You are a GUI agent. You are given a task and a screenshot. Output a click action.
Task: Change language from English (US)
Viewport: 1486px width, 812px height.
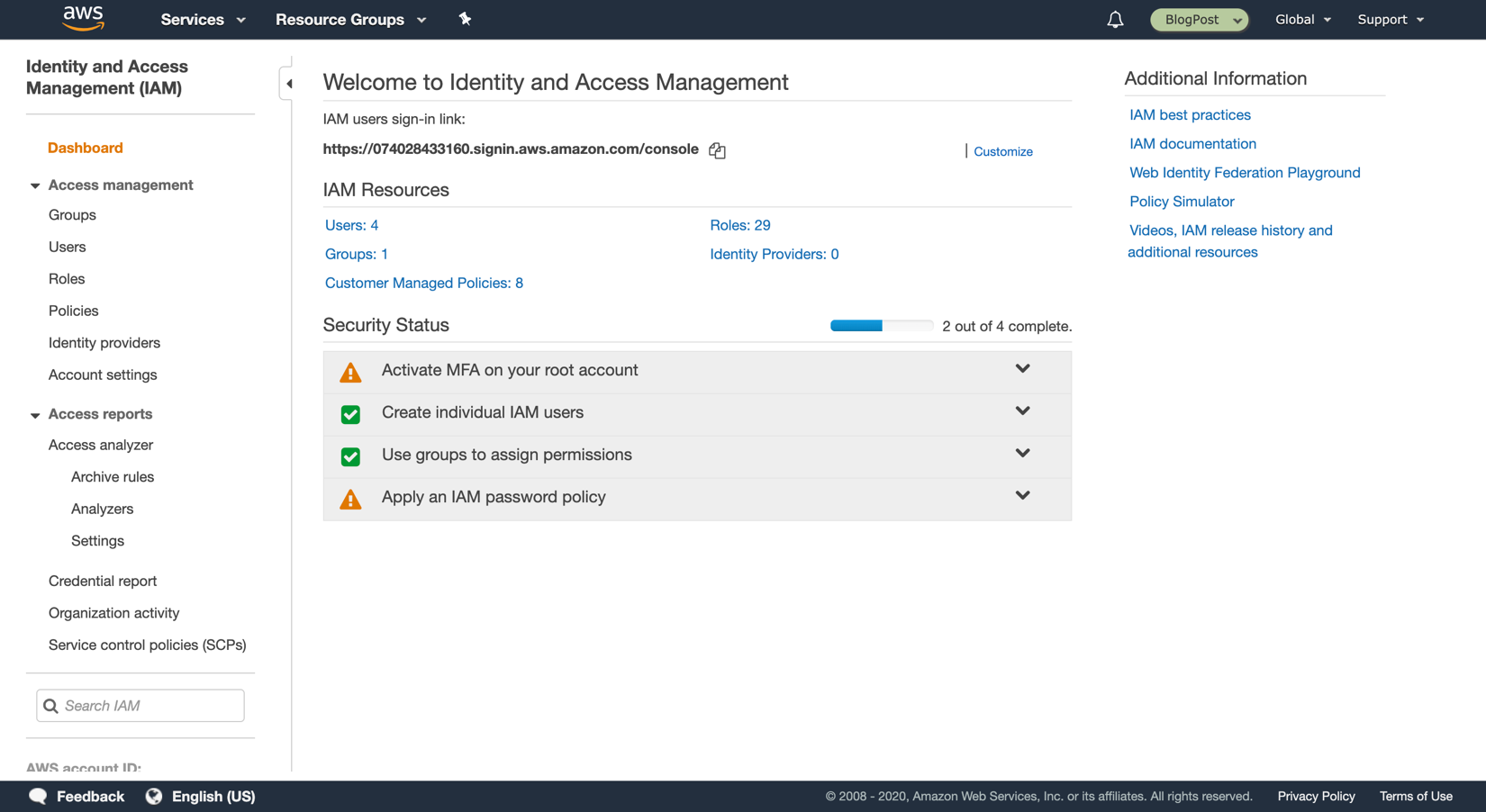(x=201, y=796)
